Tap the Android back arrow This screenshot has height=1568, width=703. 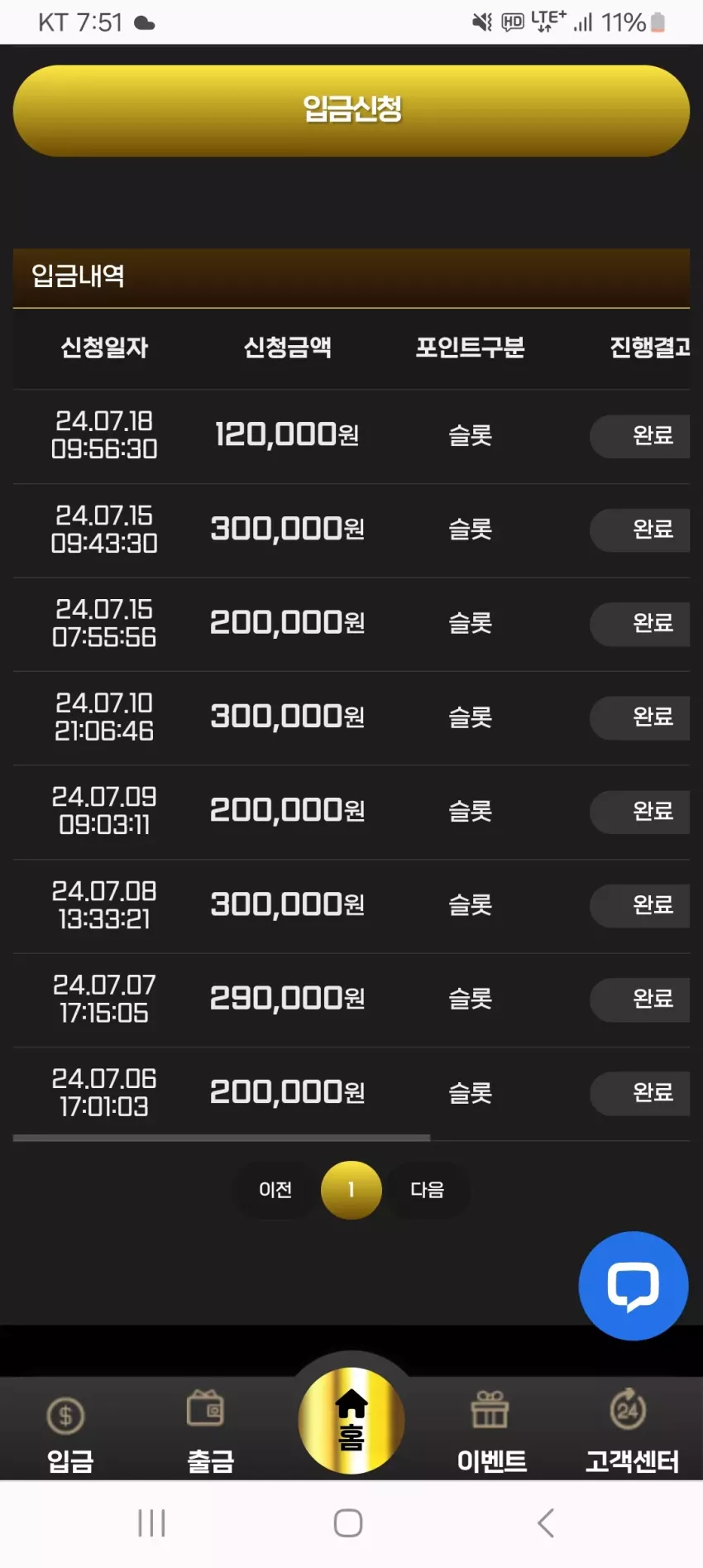tap(546, 1522)
